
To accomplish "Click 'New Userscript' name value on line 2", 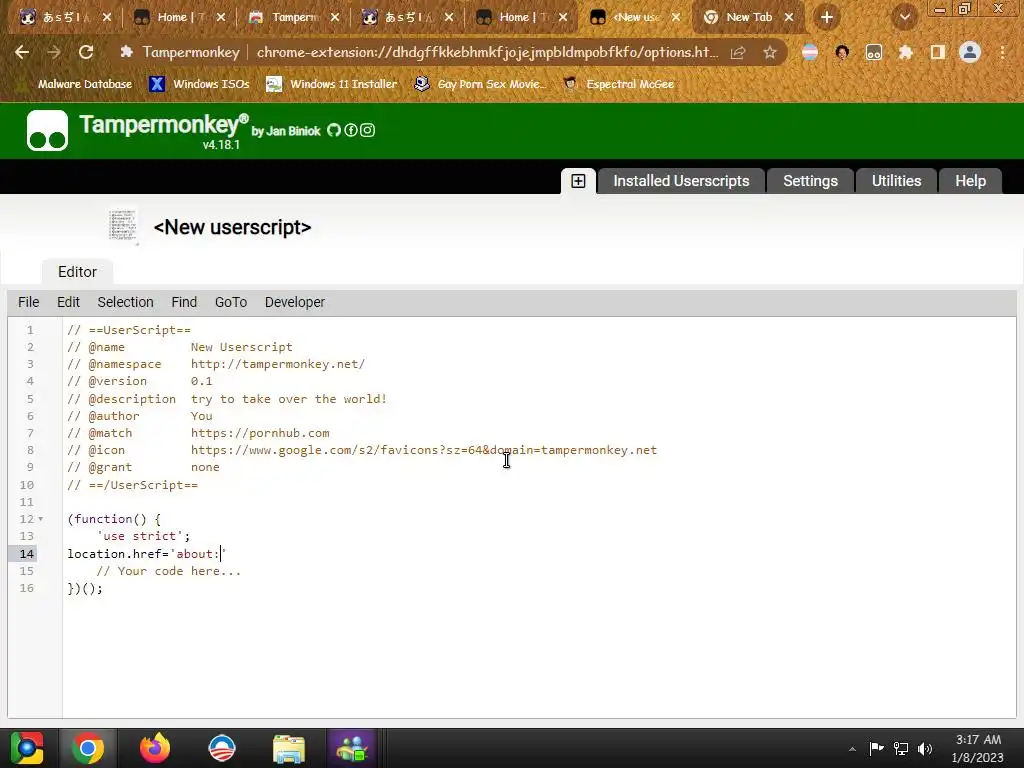I will 242,347.
